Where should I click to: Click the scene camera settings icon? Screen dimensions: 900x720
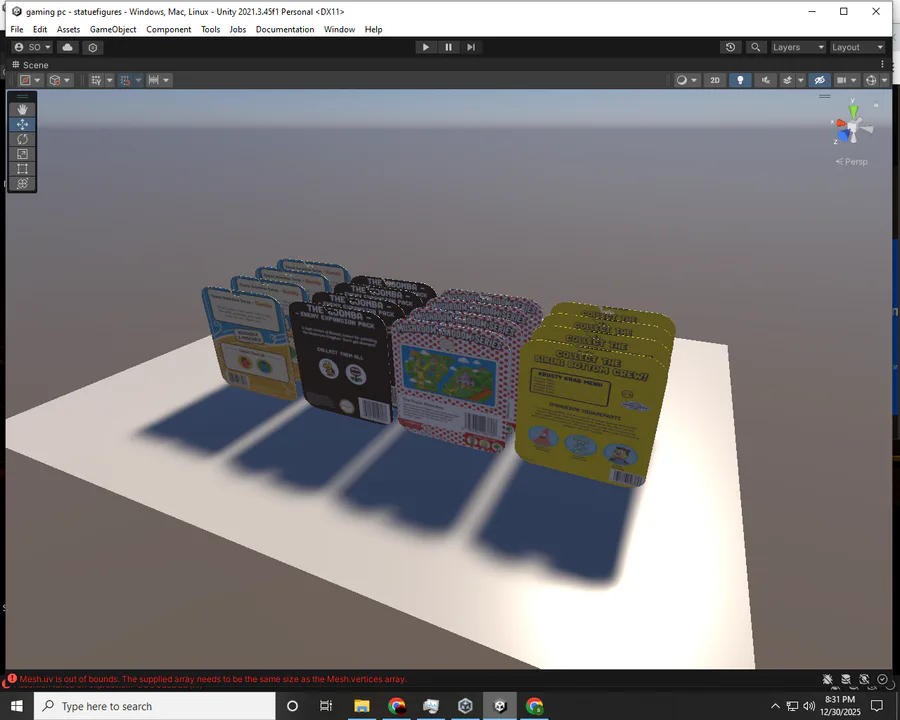[x=841, y=80]
